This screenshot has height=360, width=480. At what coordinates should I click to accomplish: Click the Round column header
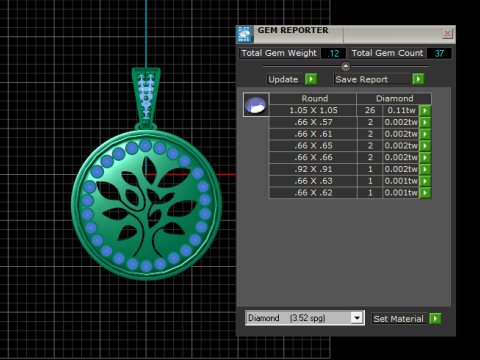point(313,98)
